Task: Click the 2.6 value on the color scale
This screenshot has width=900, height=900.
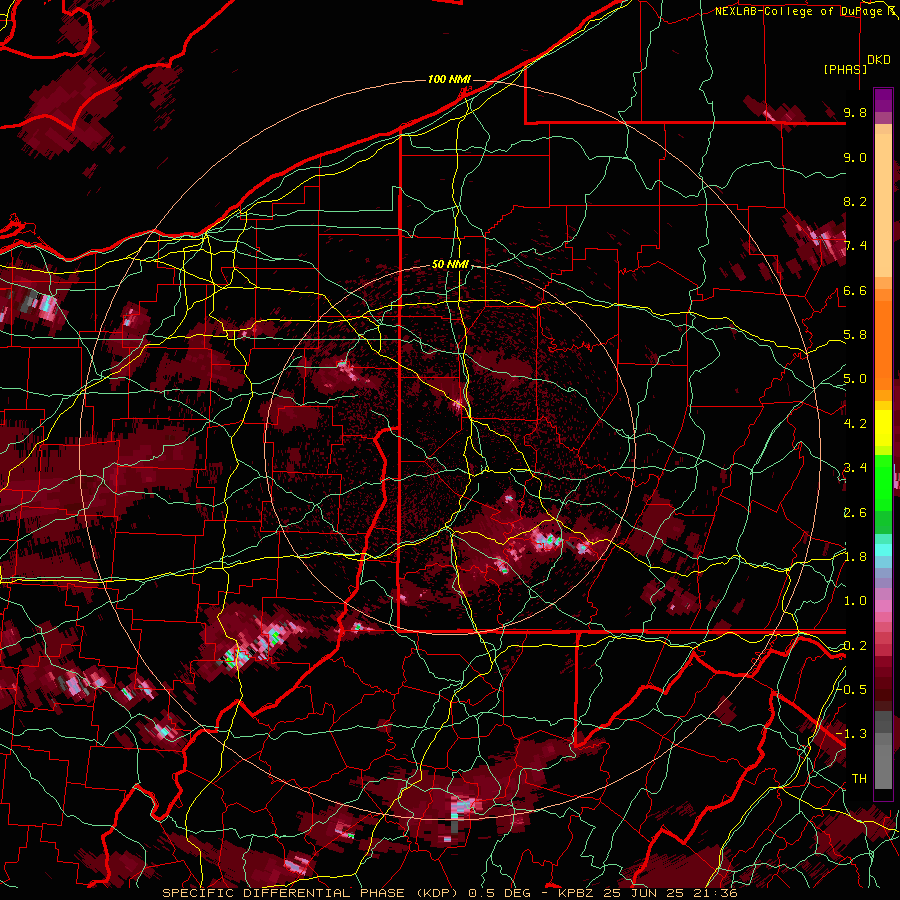Action: (x=855, y=513)
